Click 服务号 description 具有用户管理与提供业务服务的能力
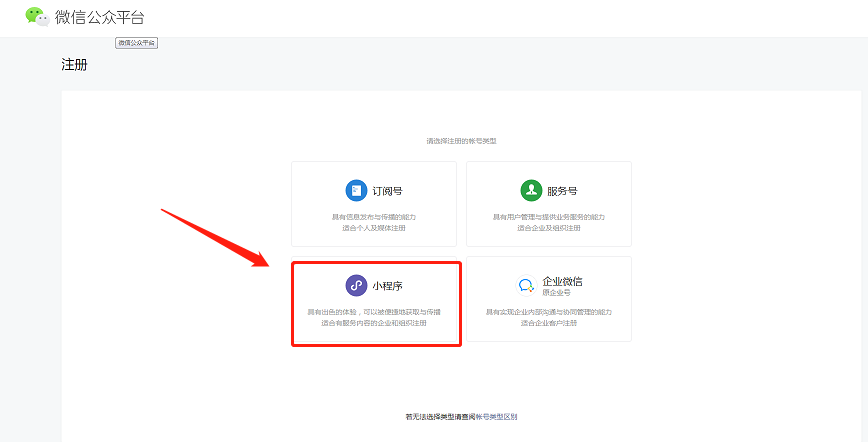 (x=549, y=217)
